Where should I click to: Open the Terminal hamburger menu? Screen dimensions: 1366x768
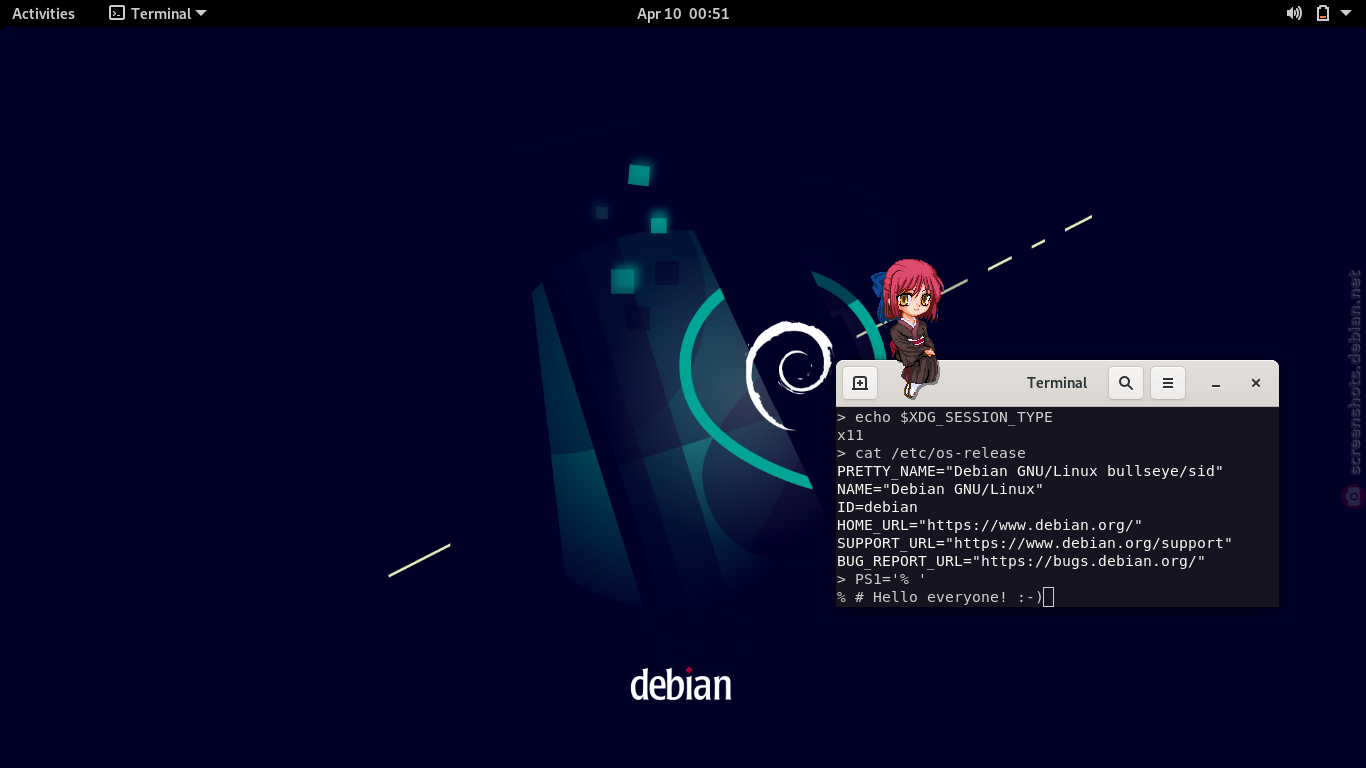1168,383
